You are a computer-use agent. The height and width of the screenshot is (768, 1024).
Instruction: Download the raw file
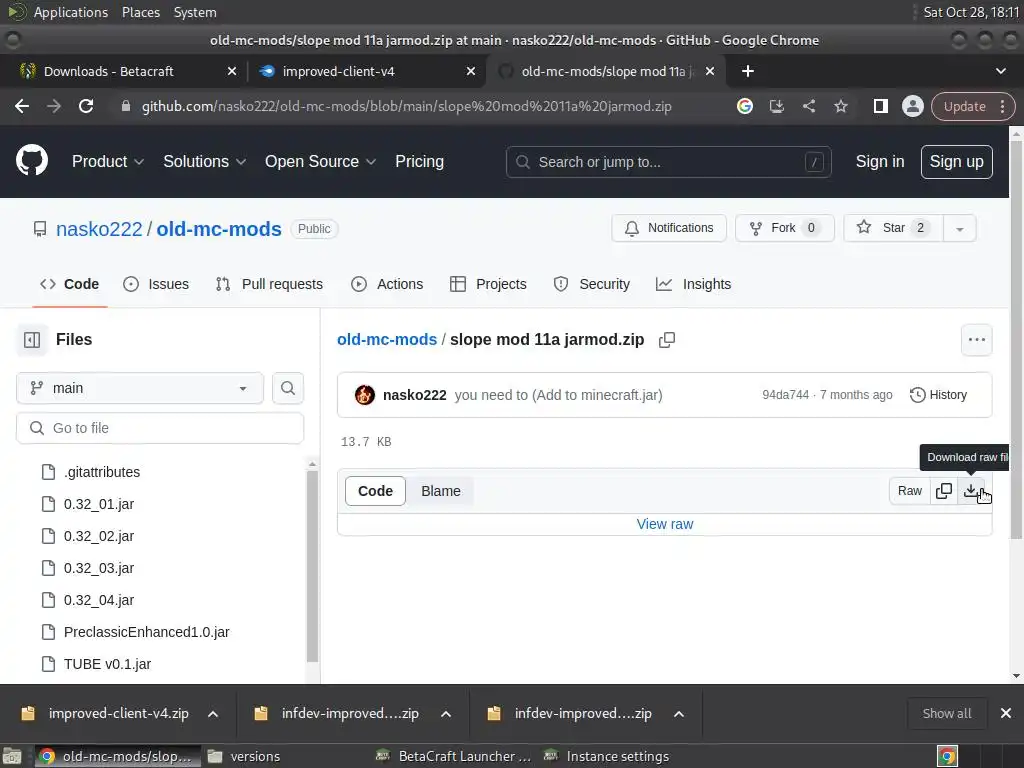click(971, 490)
